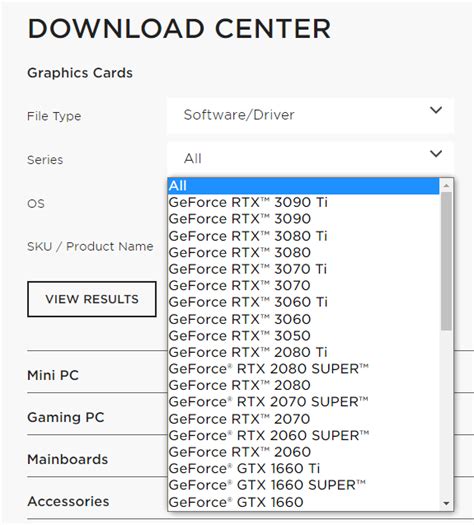The height and width of the screenshot is (525, 474).
Task: Expand the Mainboards section
Action: pos(68,459)
